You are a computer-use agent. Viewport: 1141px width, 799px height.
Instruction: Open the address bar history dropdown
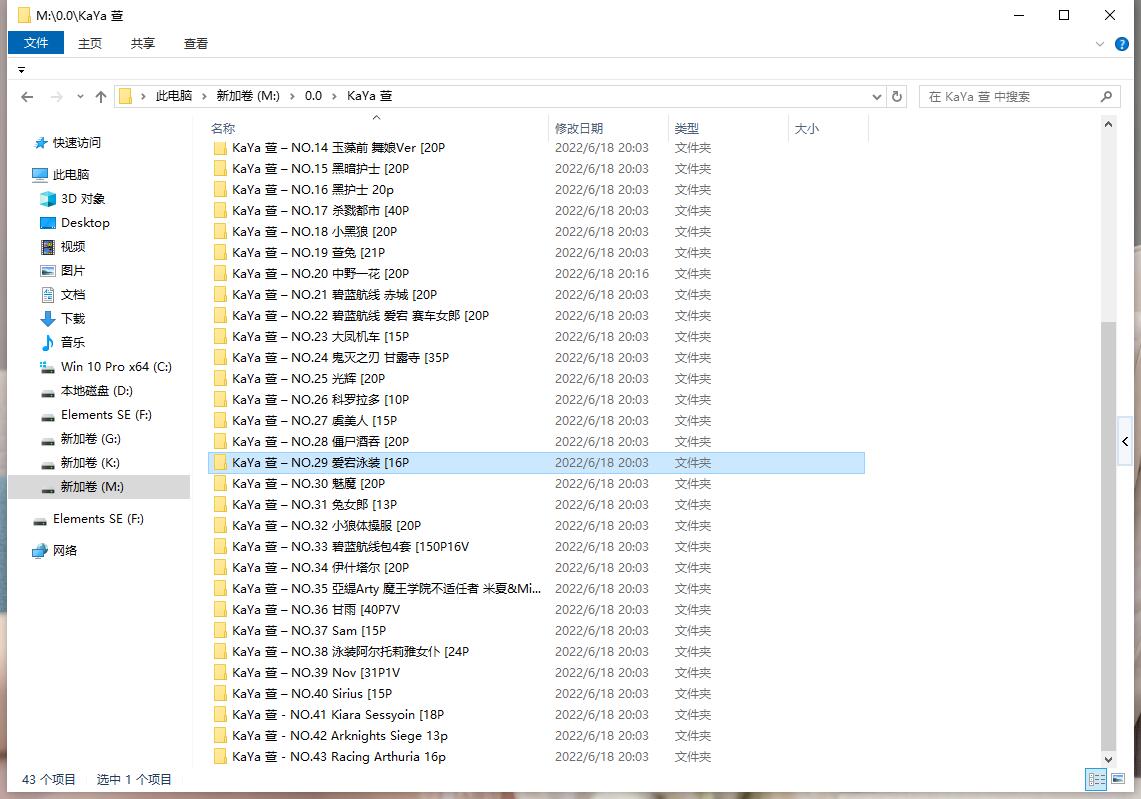pyautogui.click(x=876, y=96)
